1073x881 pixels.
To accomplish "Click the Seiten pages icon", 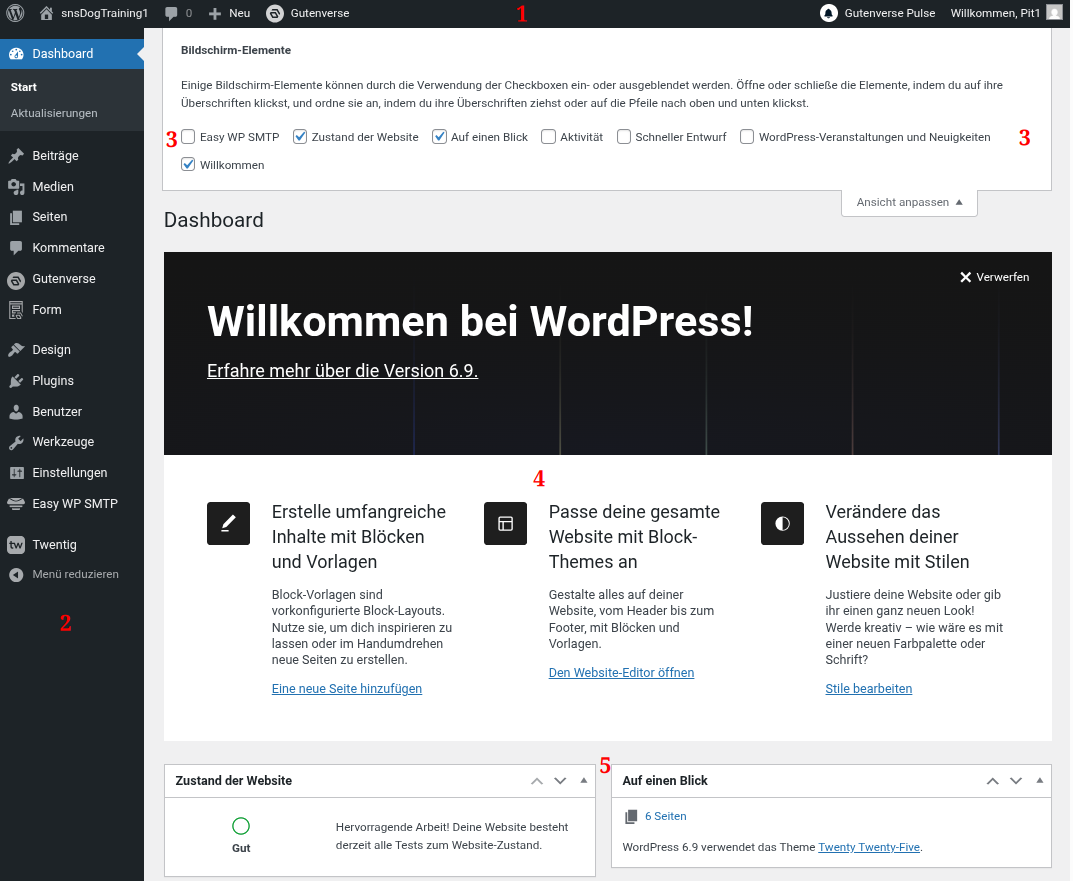I will tap(16, 218).
